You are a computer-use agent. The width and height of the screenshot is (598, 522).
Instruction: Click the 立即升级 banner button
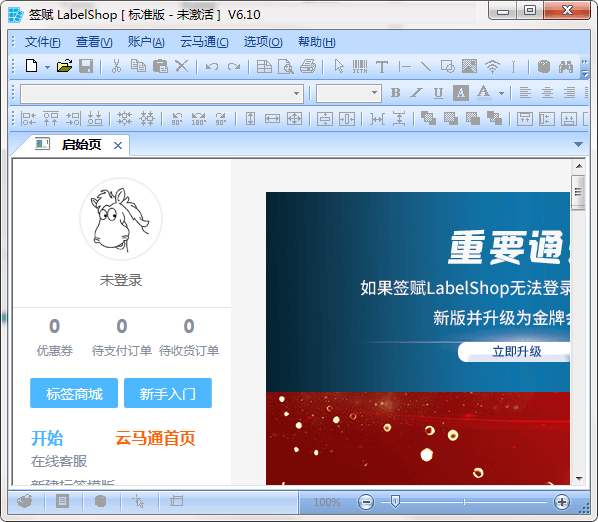tap(515, 352)
